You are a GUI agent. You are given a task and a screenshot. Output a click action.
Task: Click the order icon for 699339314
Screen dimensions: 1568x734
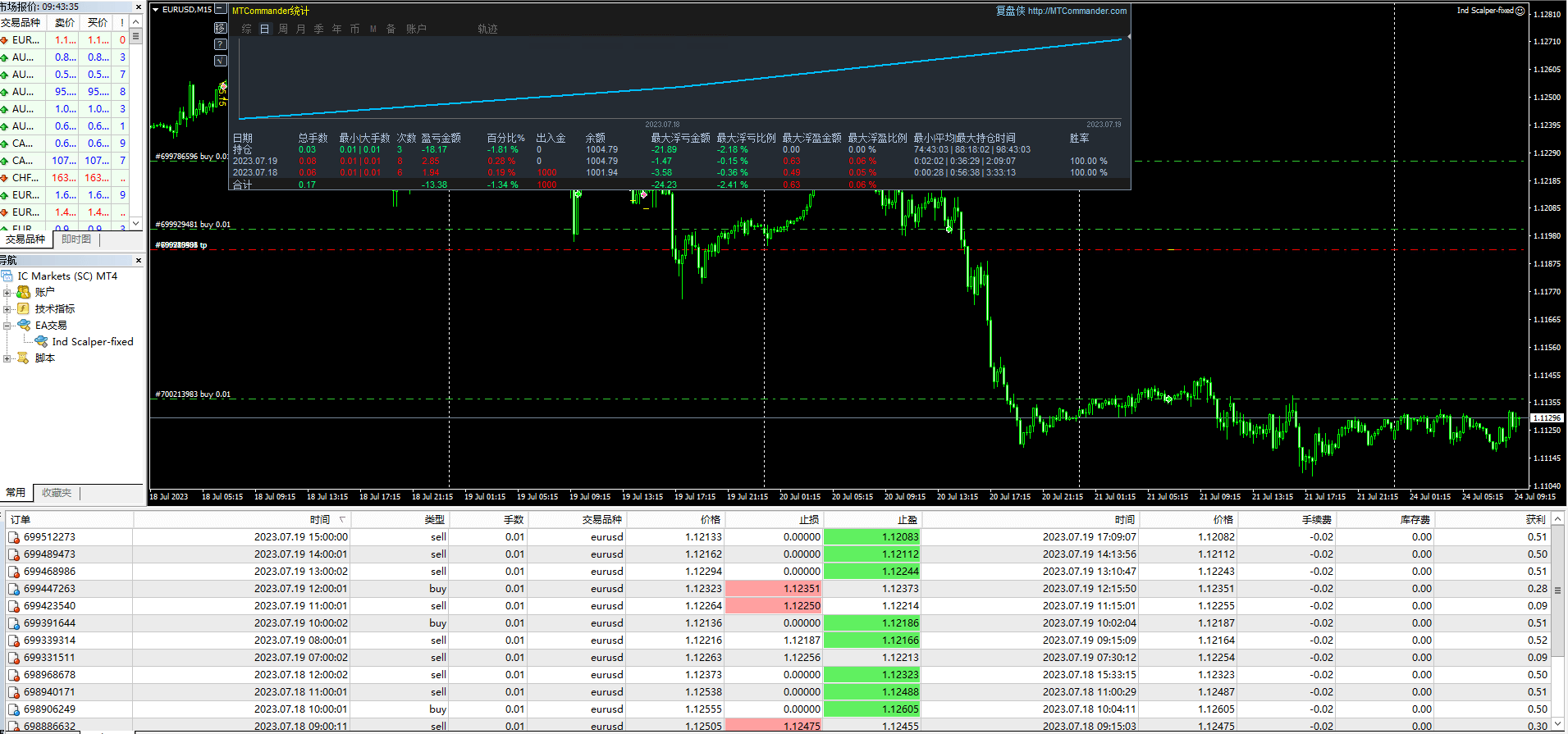point(14,641)
